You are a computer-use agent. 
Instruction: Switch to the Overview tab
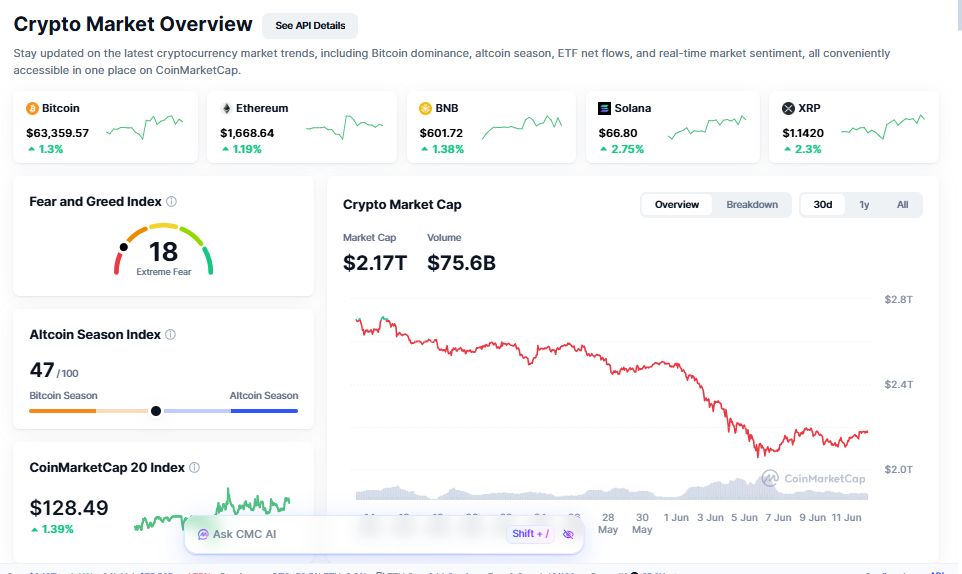677,205
